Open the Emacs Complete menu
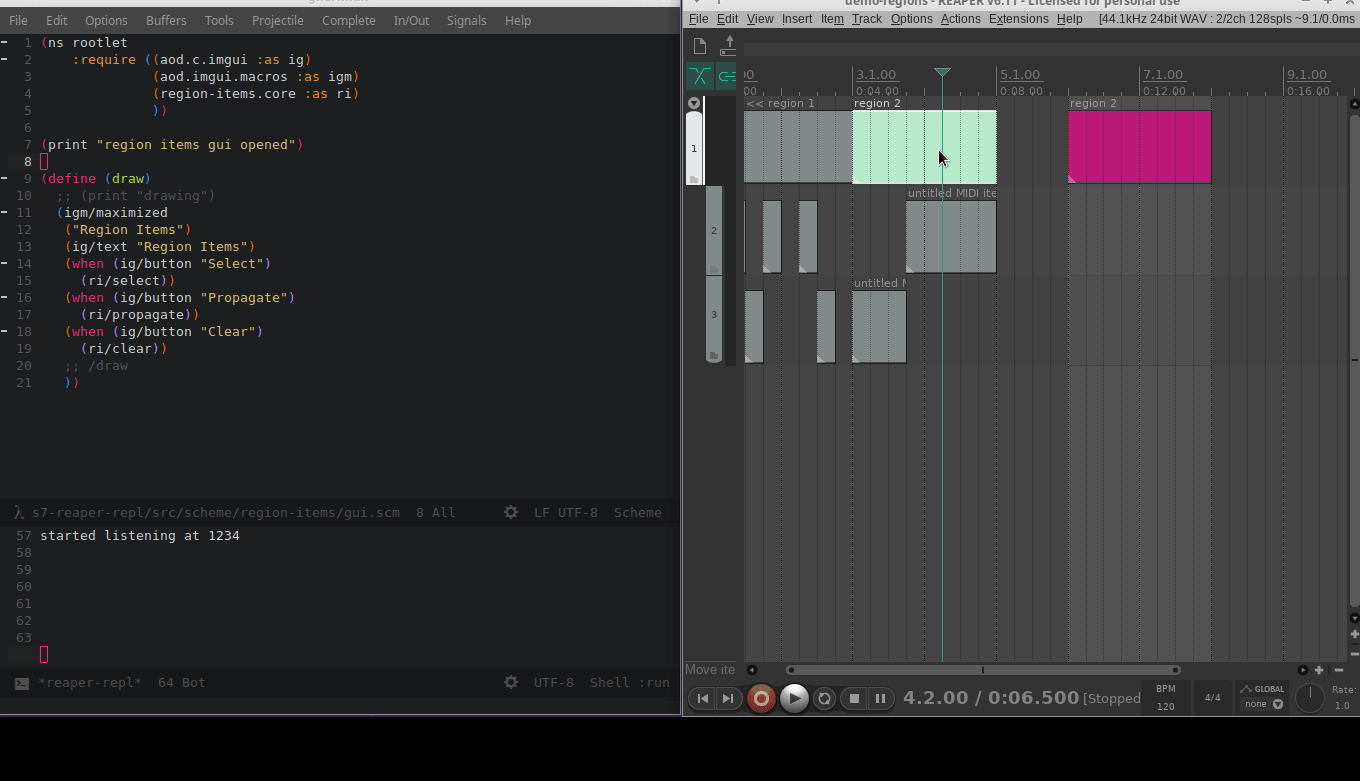Image resolution: width=1360 pixels, height=781 pixels. [349, 20]
